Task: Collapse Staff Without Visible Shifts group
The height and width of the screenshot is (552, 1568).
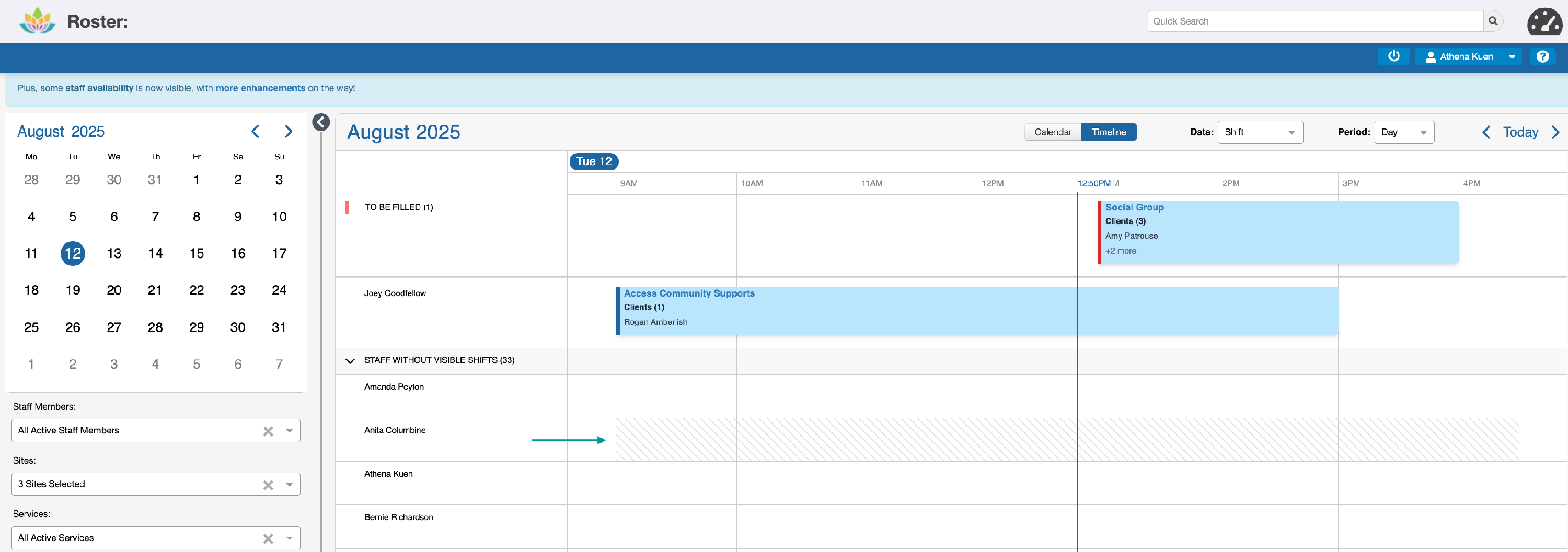Action: 350,360
